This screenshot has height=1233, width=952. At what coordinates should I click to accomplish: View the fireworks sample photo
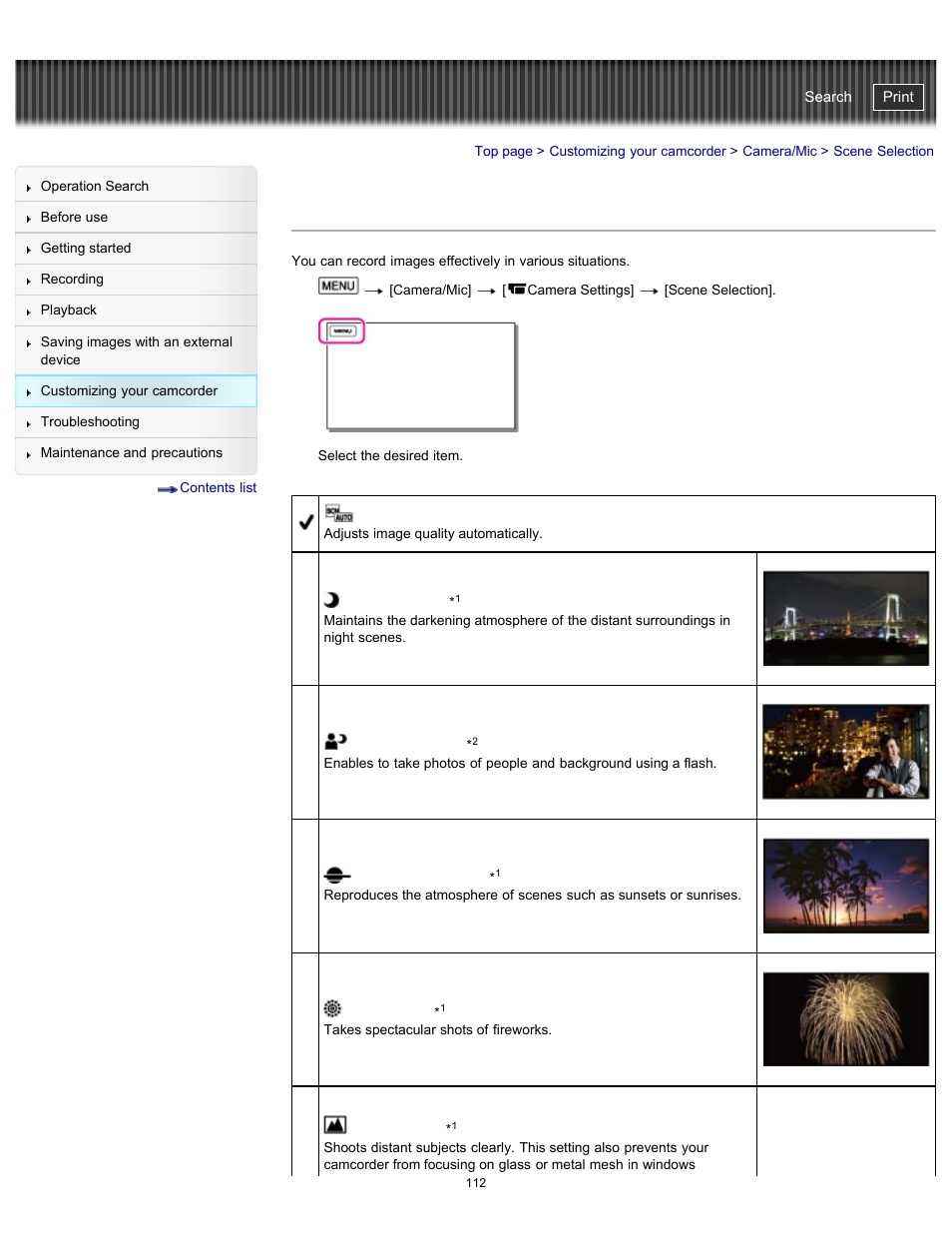846,1019
